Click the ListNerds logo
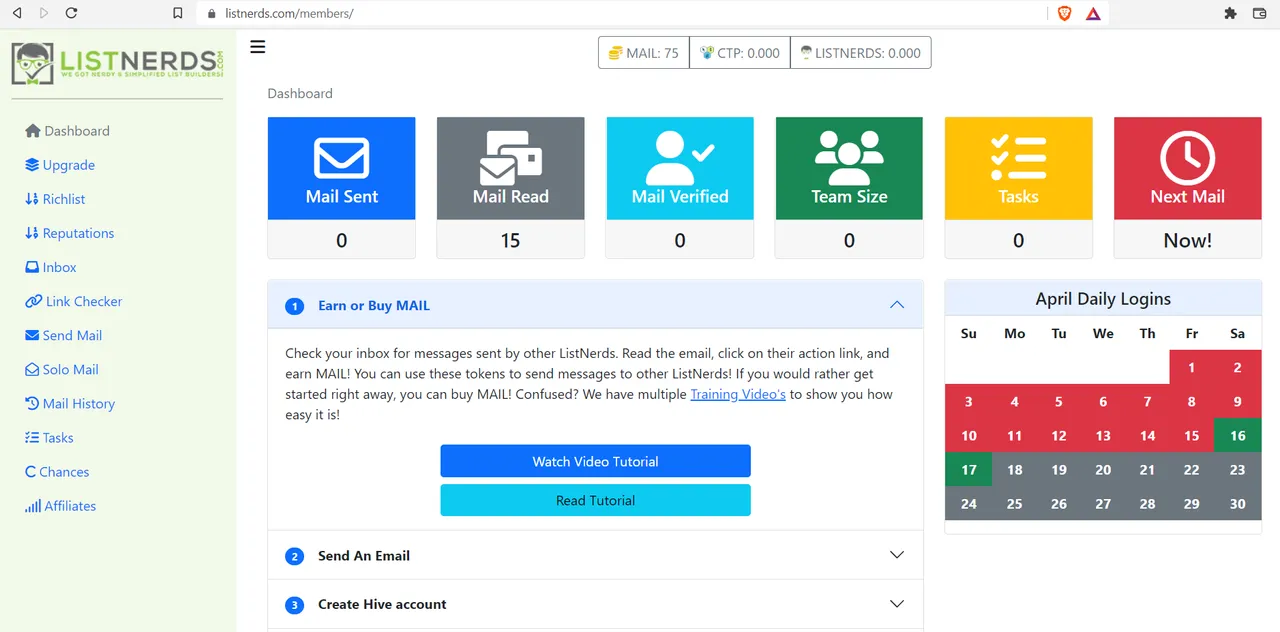The height and width of the screenshot is (632, 1280). 118,63
